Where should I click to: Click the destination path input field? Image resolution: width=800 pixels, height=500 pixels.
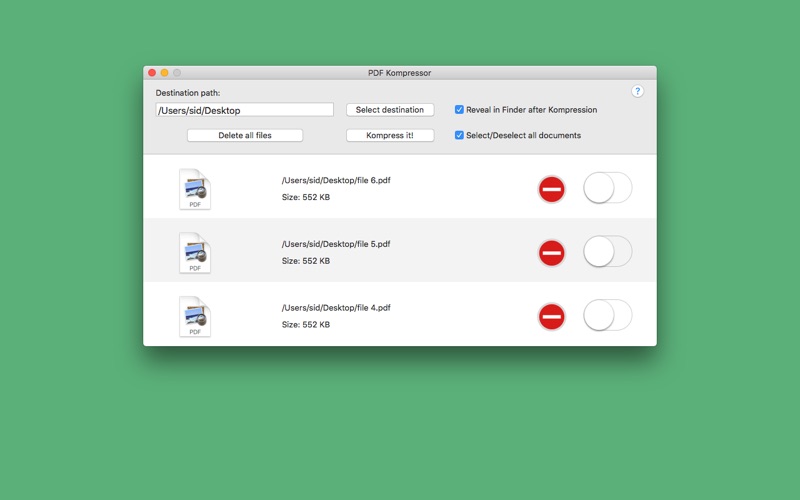(244, 110)
